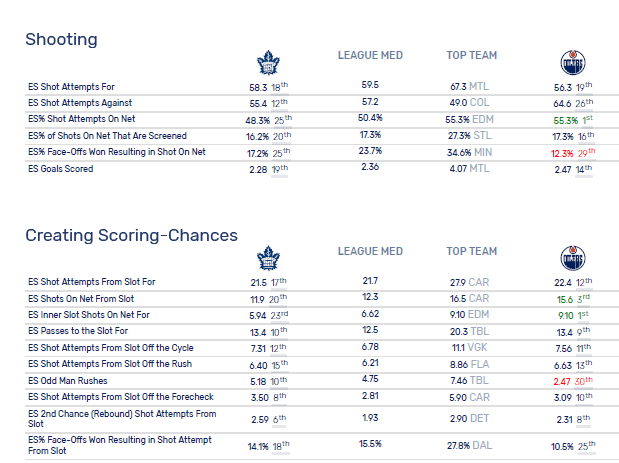619x463 pixels.
Task: Click the ES Goals Scored row label
Action: coord(61,169)
